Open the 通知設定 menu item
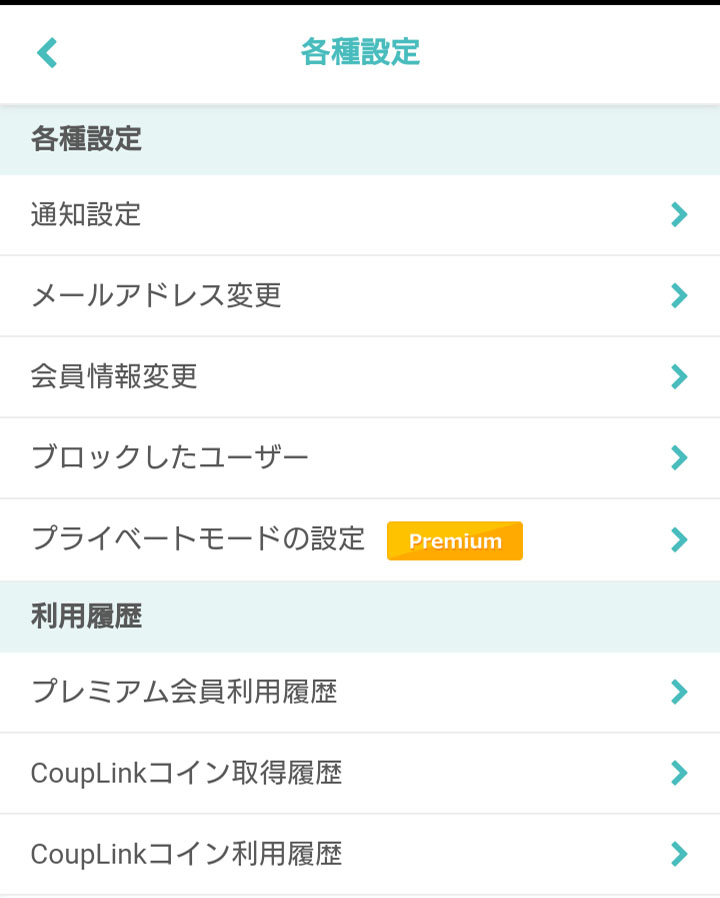The height and width of the screenshot is (898, 720). (x=360, y=215)
